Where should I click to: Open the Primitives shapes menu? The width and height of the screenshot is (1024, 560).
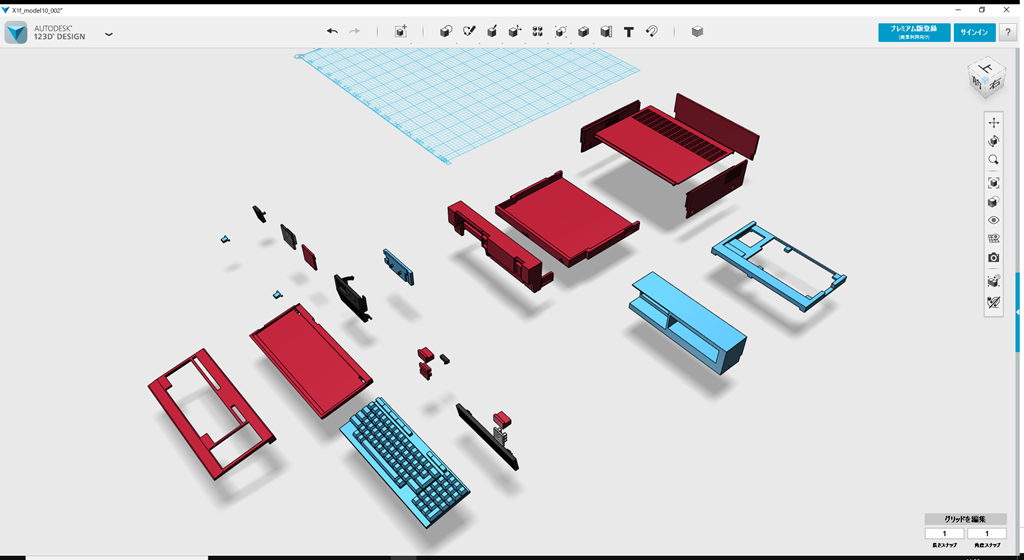446,32
